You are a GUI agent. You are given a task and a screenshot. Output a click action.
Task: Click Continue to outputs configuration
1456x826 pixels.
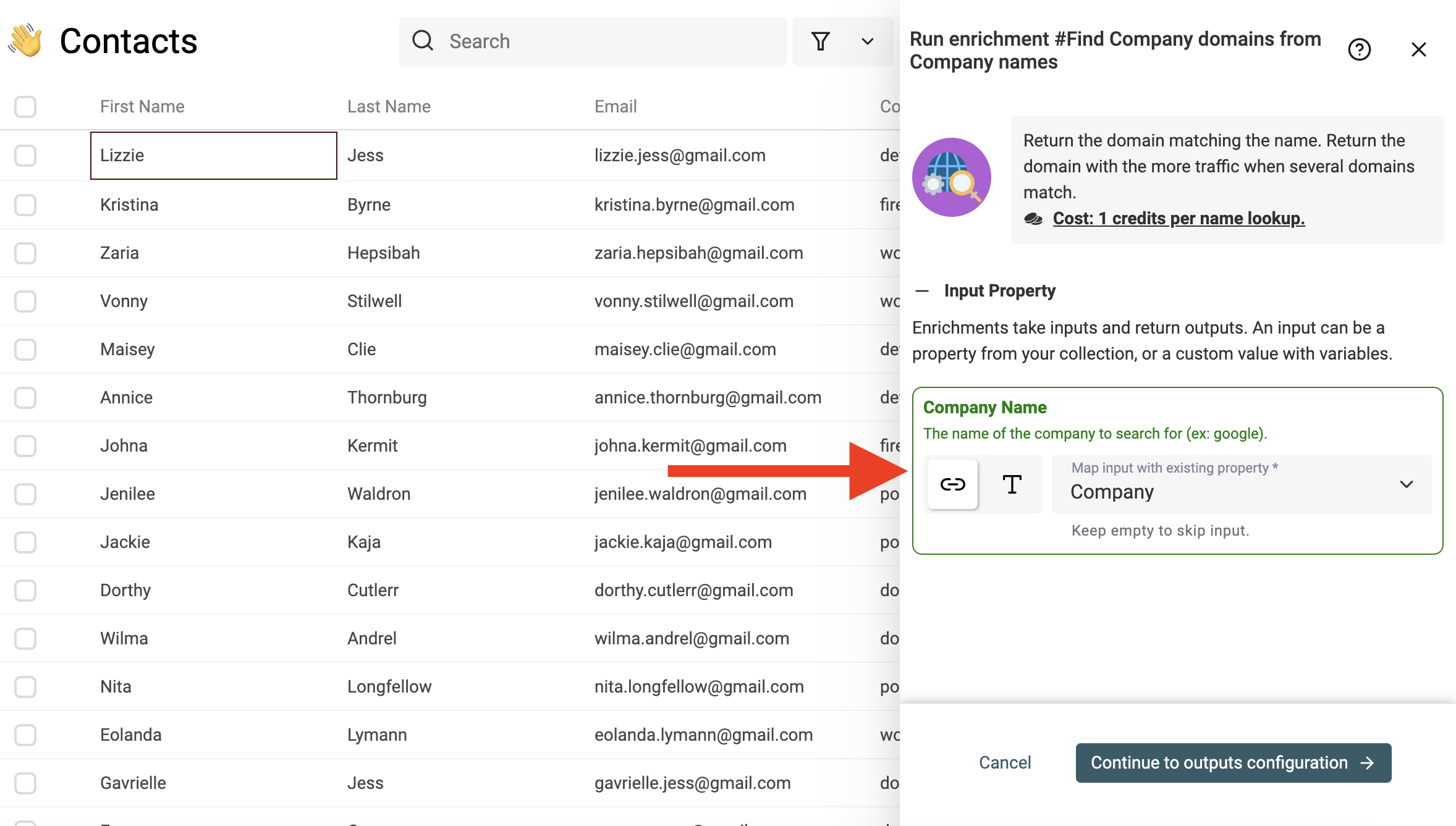[1233, 762]
